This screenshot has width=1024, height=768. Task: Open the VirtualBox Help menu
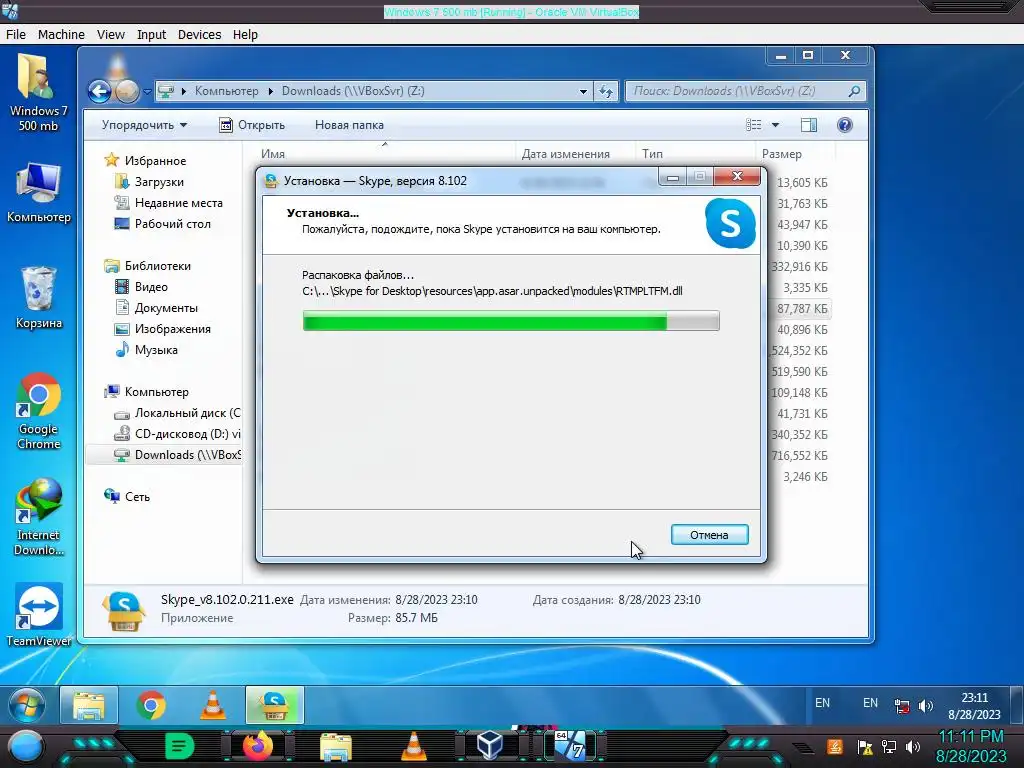click(245, 35)
